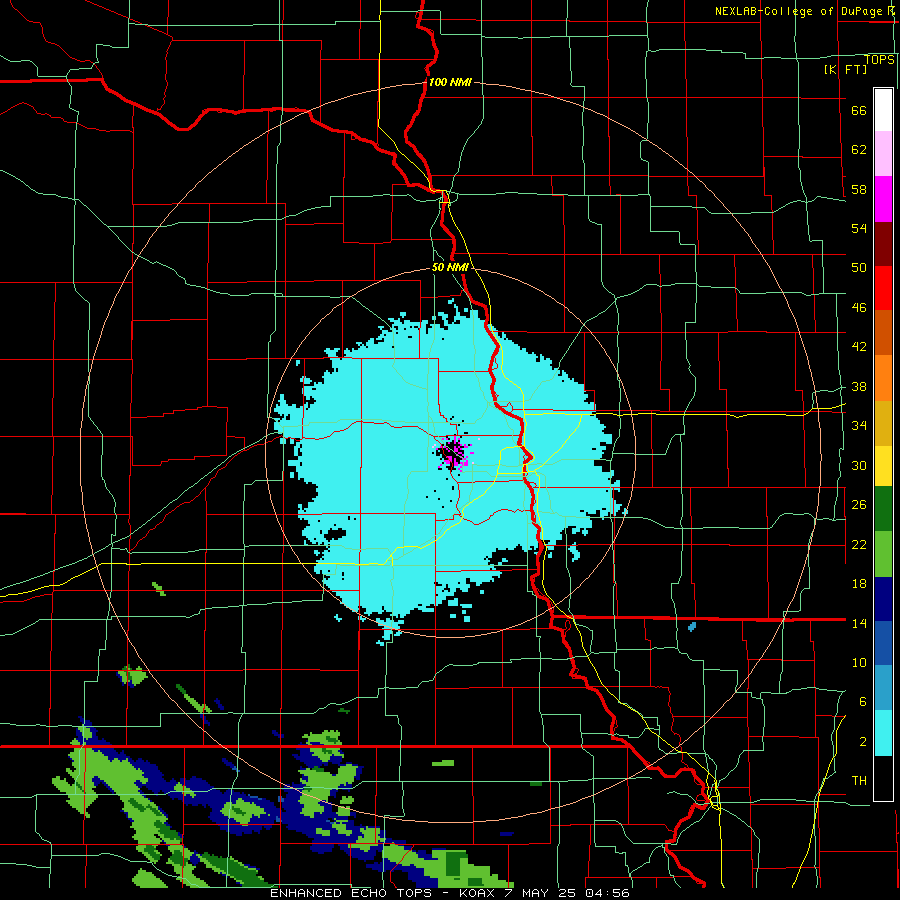
Task: Click the light green swatch near 22
Action: coord(883,554)
